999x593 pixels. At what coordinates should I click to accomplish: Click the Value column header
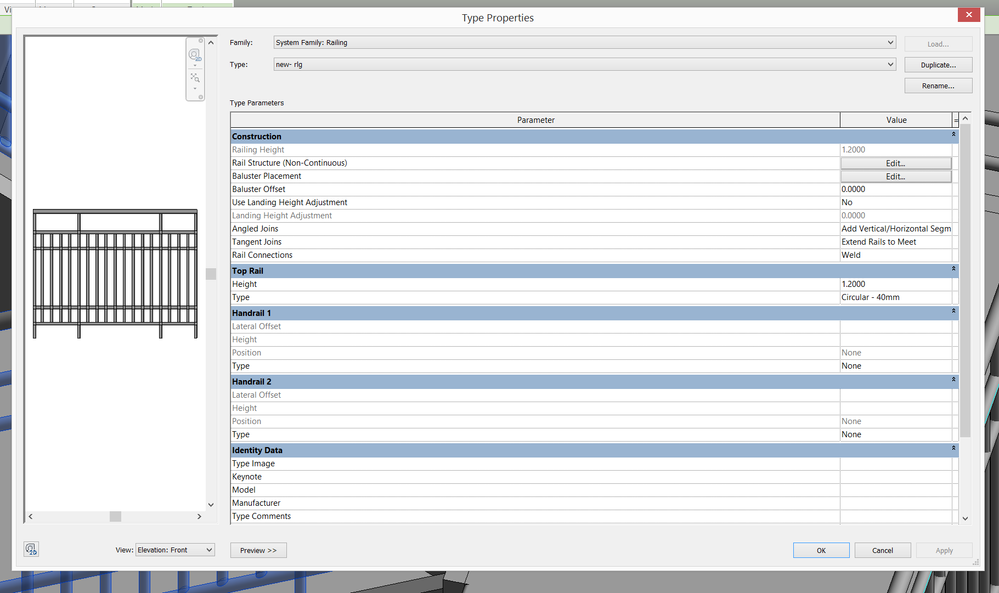896,120
